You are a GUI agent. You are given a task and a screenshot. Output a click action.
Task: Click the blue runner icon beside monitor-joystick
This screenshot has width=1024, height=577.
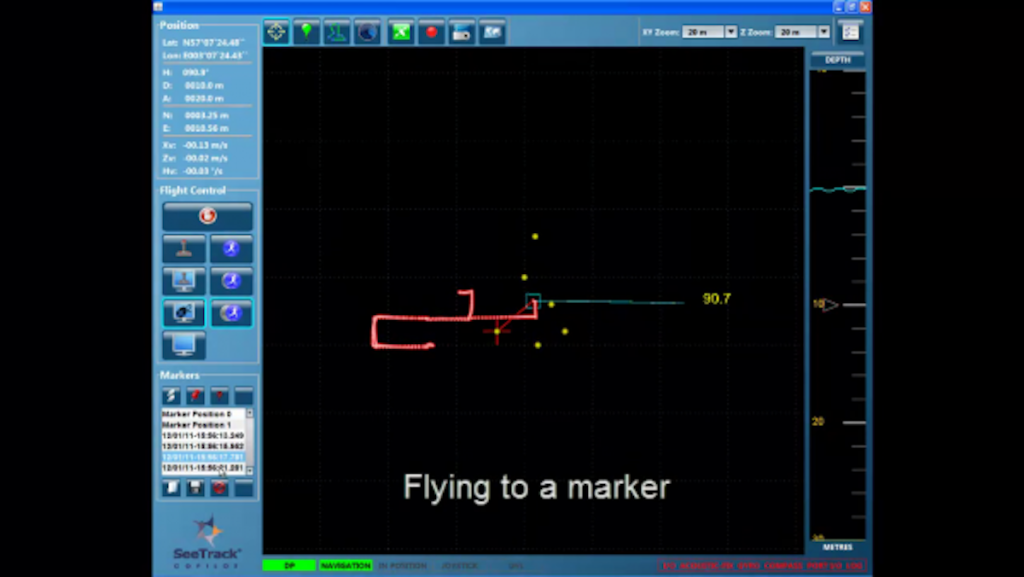click(x=231, y=281)
